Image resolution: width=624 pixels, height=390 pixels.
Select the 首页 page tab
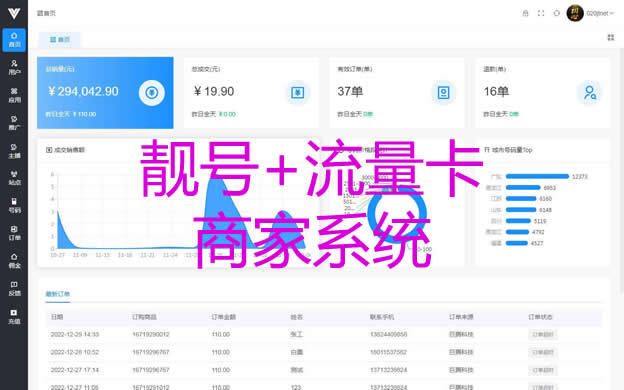coord(60,39)
